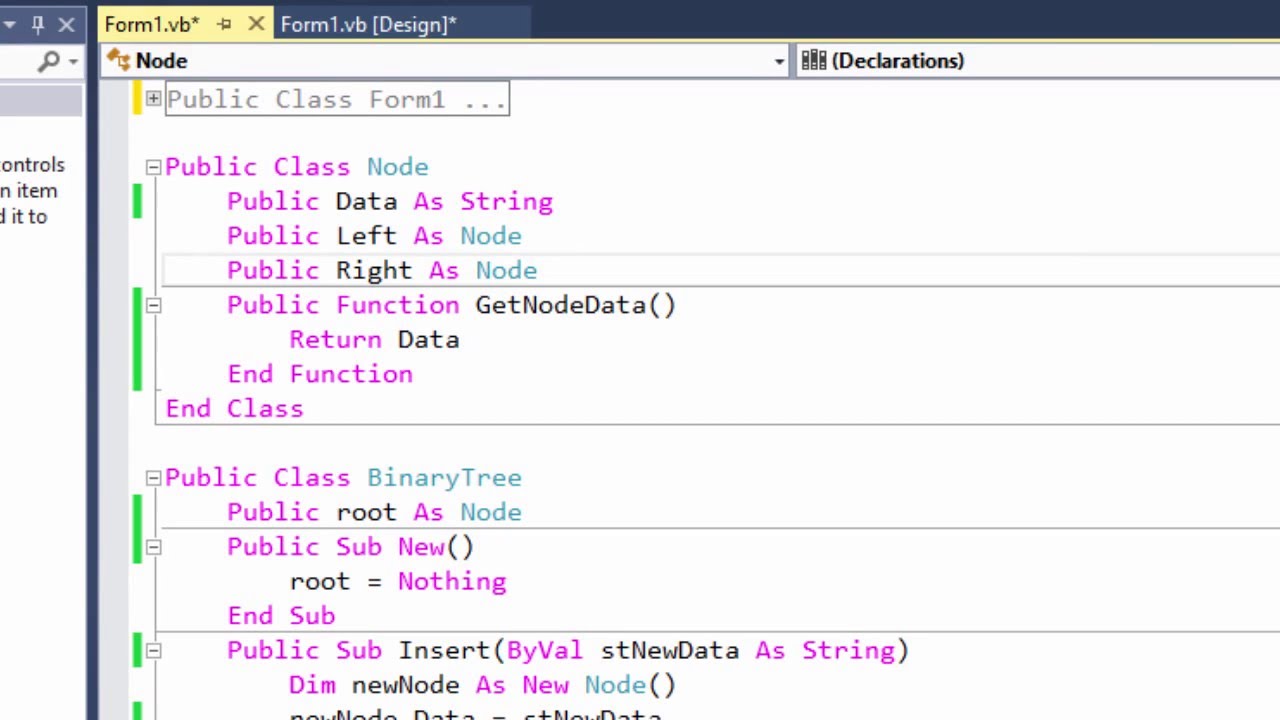Close the Form1.vb editor tab

[255, 24]
